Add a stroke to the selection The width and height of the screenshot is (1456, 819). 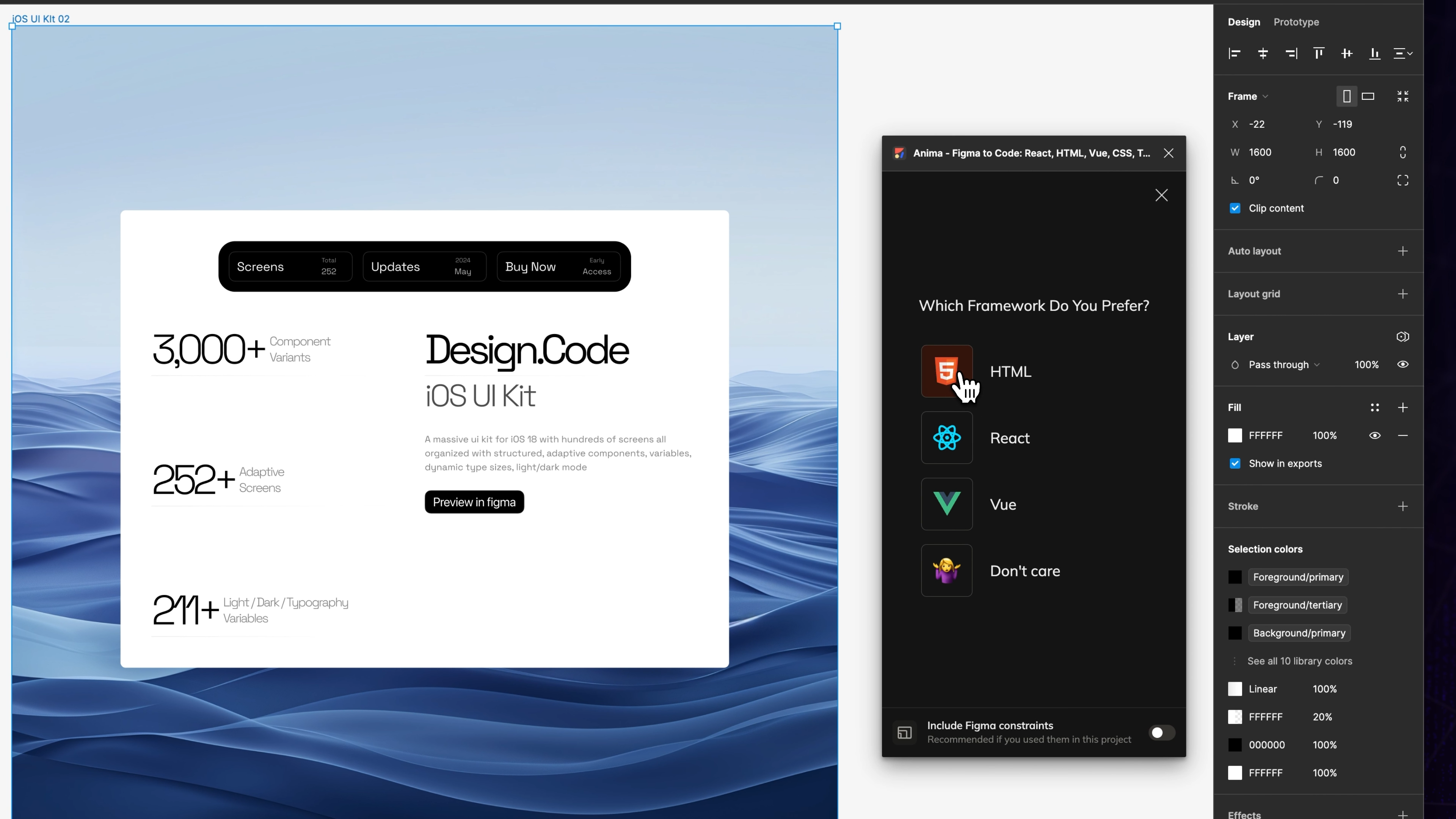point(1403,507)
